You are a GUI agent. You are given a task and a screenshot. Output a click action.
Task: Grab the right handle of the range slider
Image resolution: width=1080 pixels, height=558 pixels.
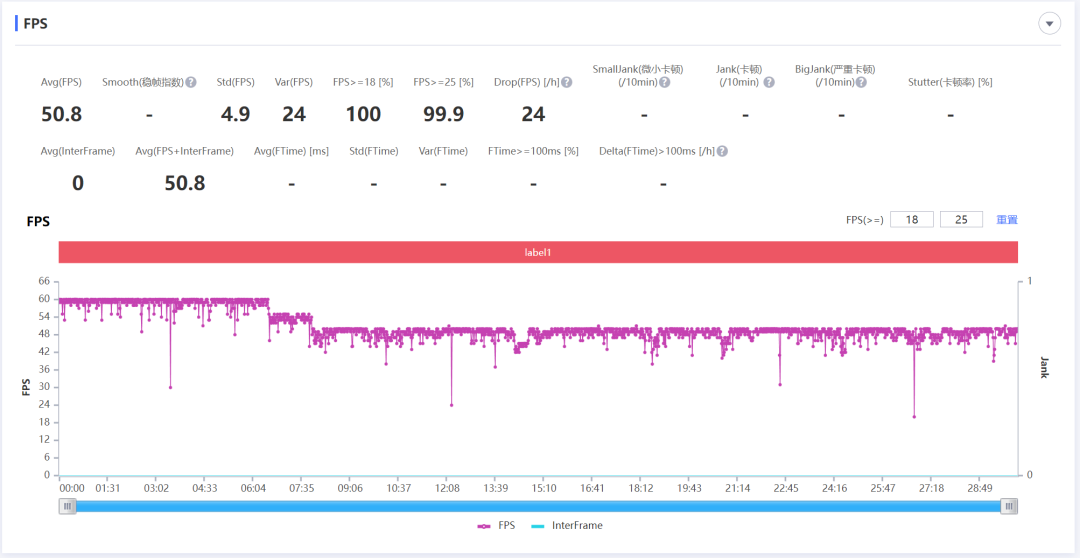point(1009,506)
